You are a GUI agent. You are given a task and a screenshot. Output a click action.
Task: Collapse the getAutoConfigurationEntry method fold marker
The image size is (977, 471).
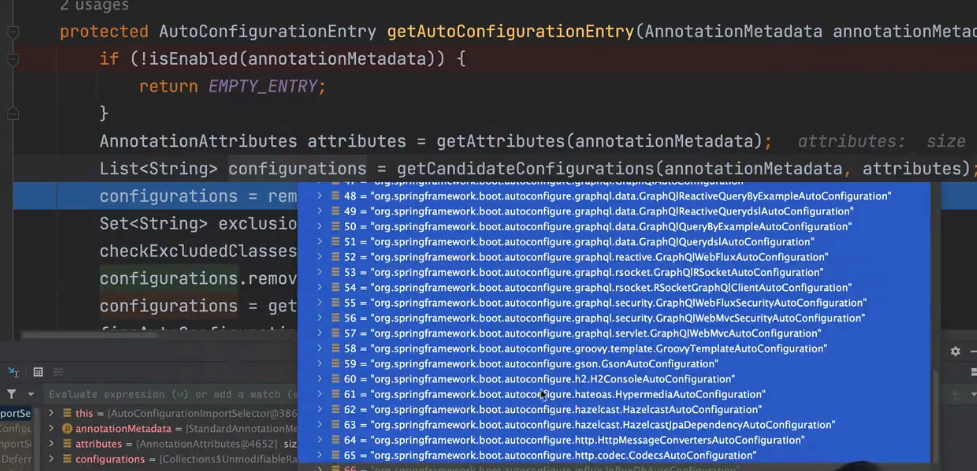pyautogui.click(x=13, y=31)
